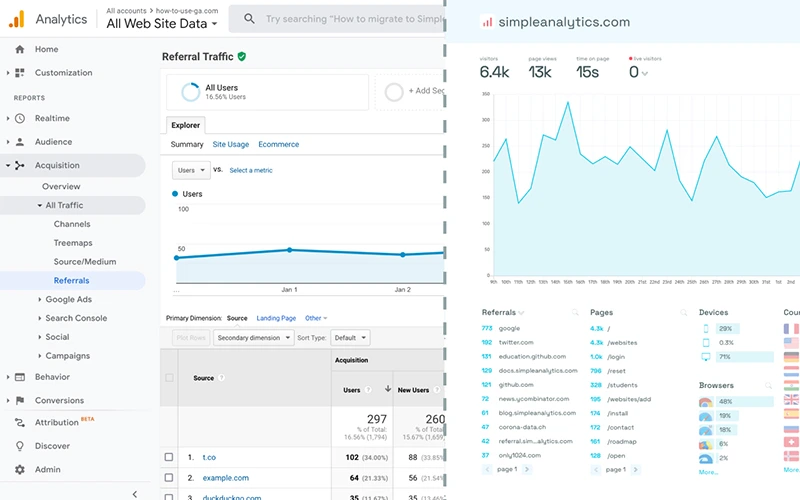
Task: Click the Realtime clock icon
Action: (x=19, y=118)
